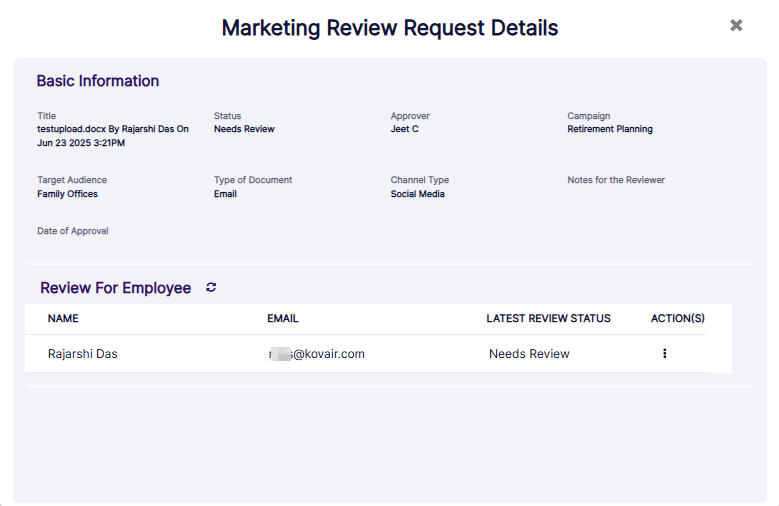Click the Campaign field label
The width and height of the screenshot is (779, 506).
click(x=589, y=116)
